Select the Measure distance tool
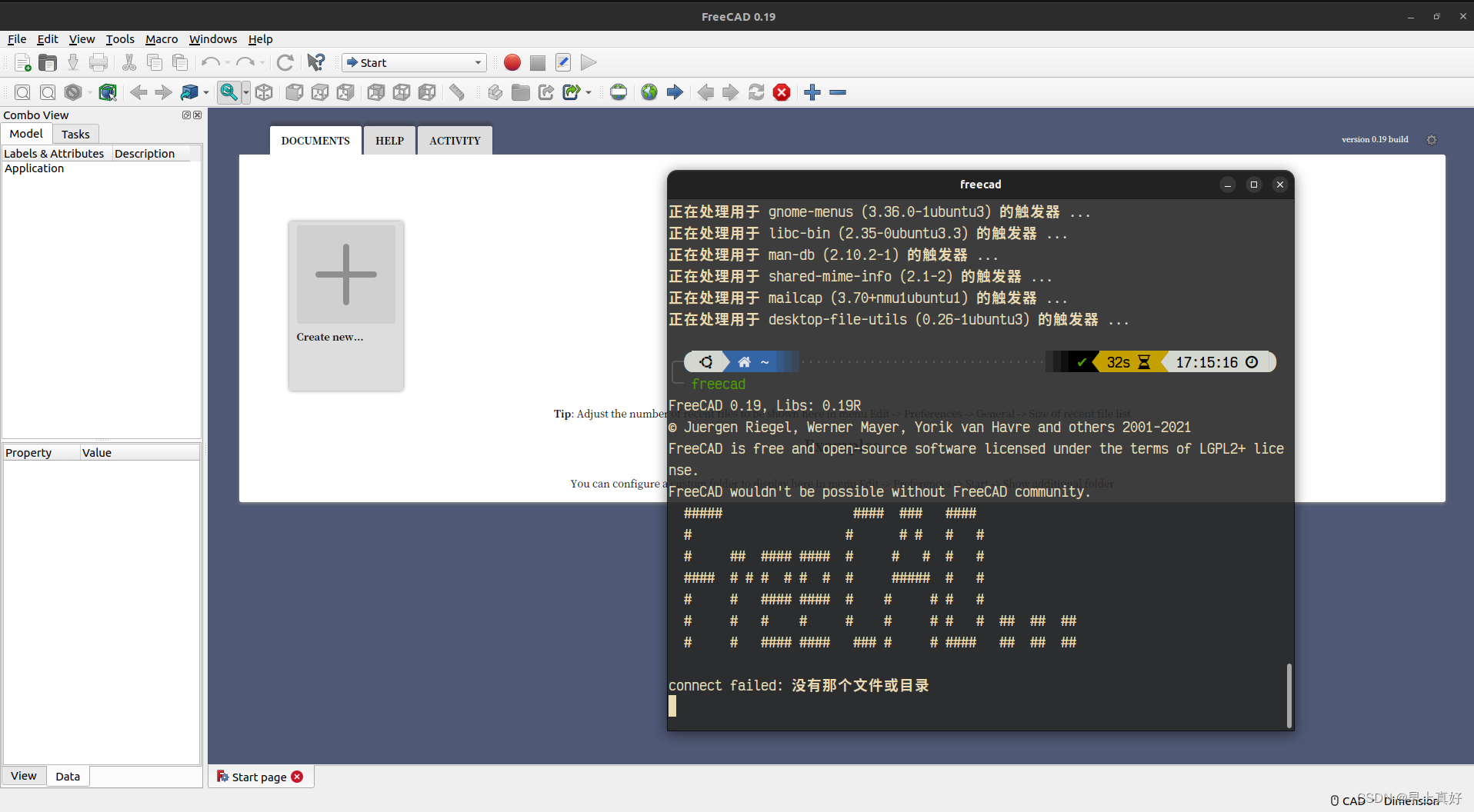This screenshot has width=1474, height=812. (457, 92)
